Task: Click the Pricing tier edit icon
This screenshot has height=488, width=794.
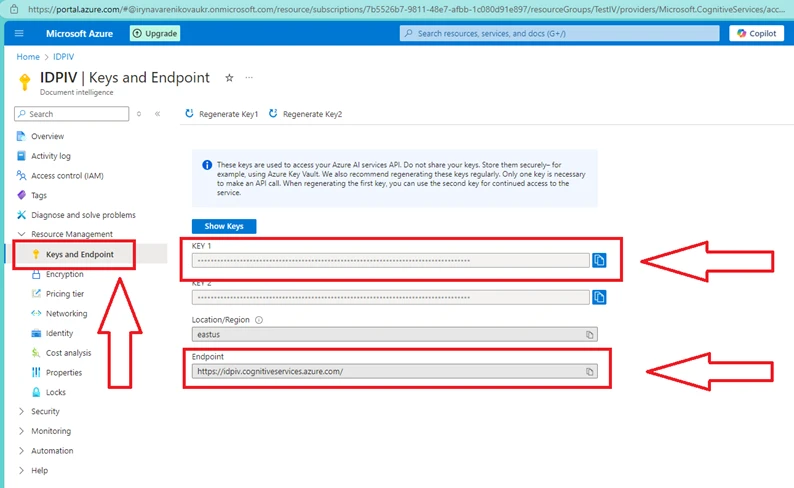Action: [x=36, y=294]
